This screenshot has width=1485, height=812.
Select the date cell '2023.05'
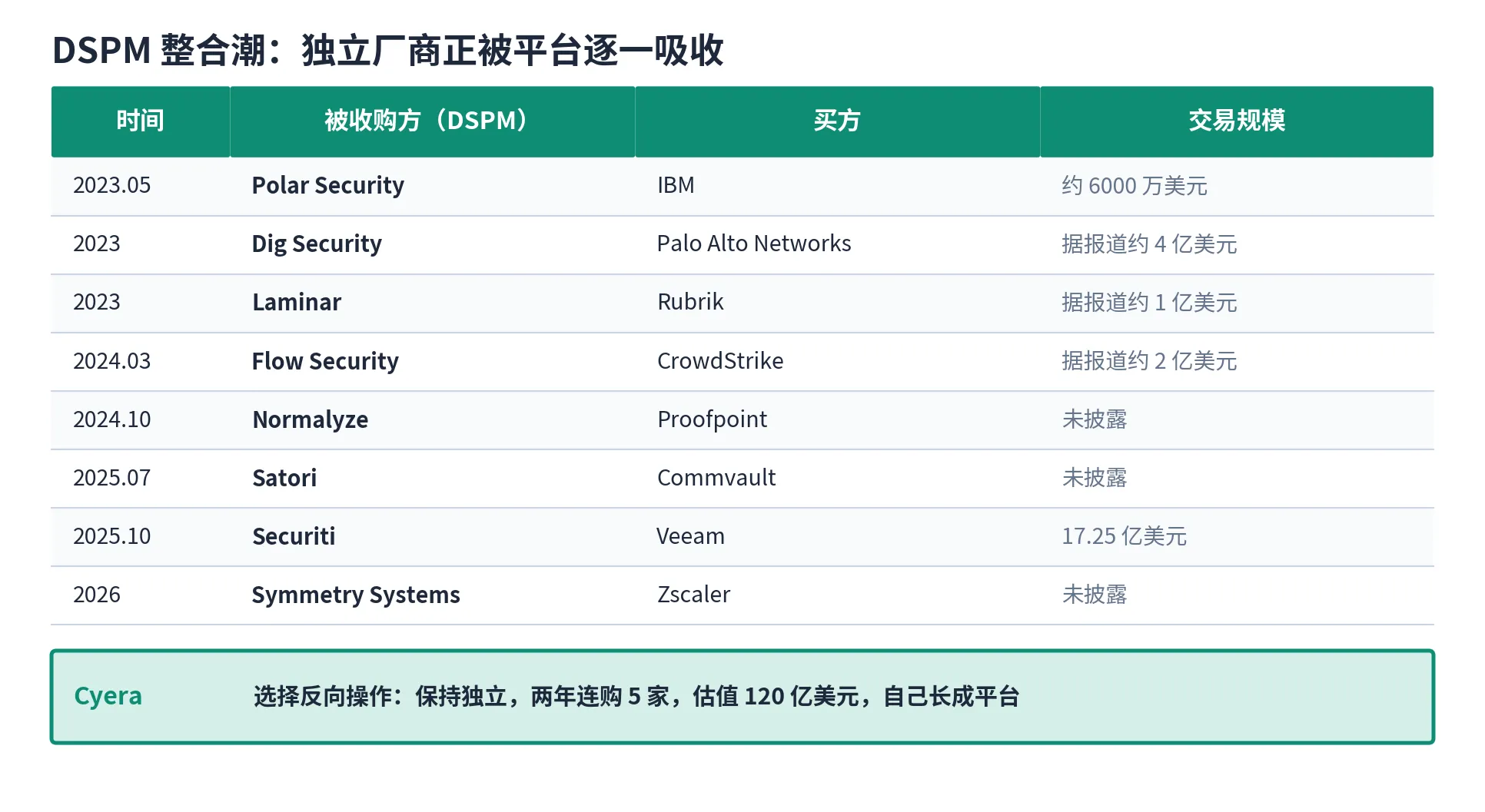[111, 185]
